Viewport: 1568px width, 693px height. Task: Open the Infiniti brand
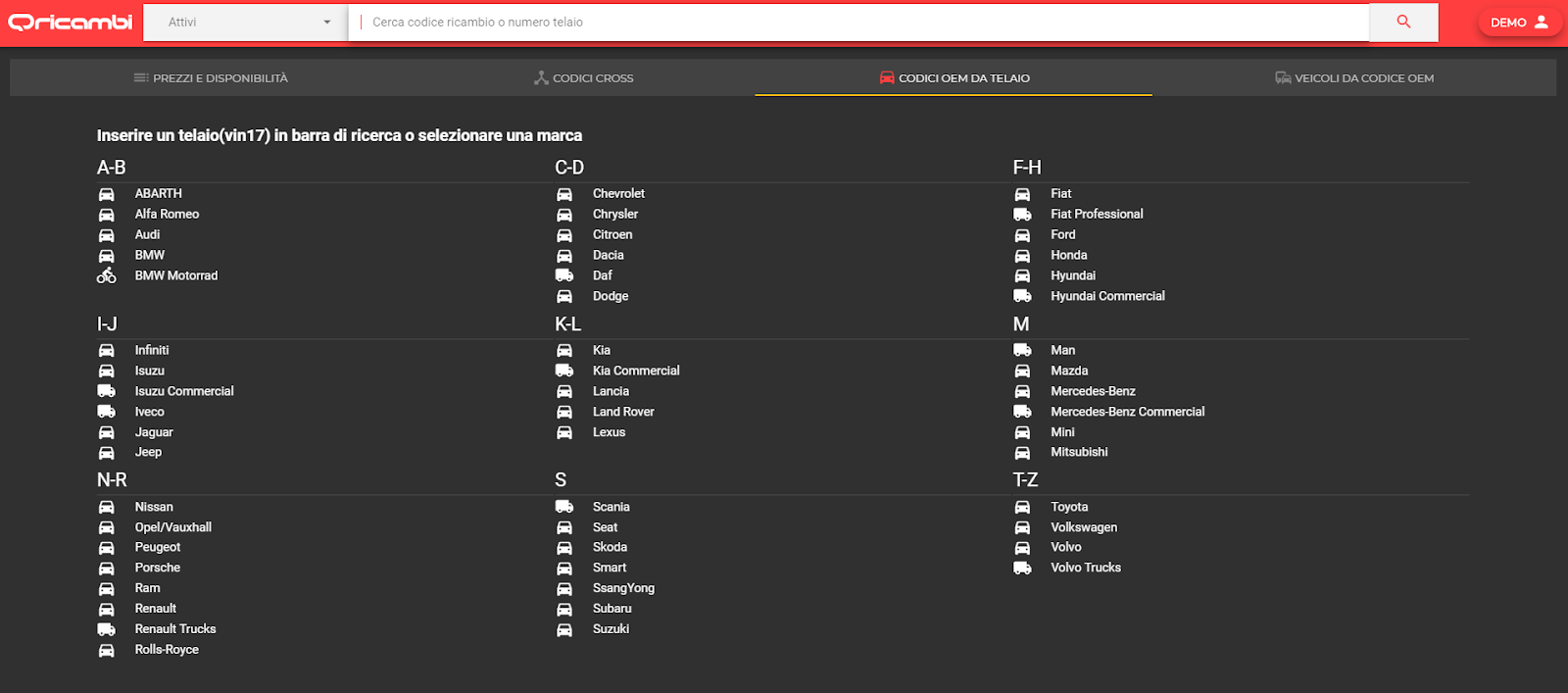click(x=152, y=350)
